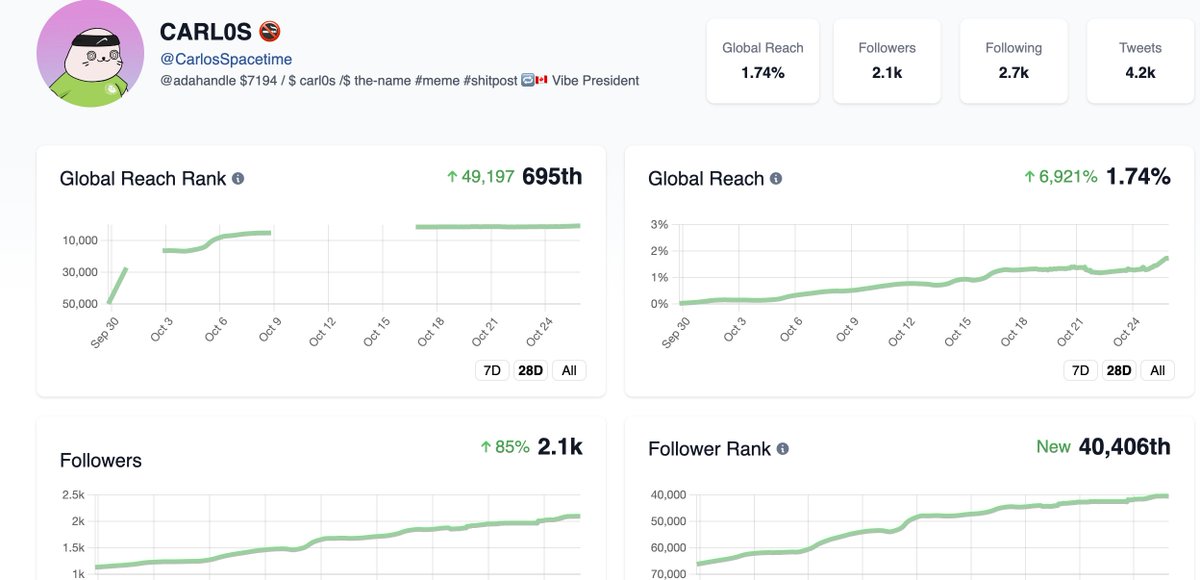Screen dimensions: 1200x580
Task: Click the #shitpost hashtag in bio
Action: 492,80
